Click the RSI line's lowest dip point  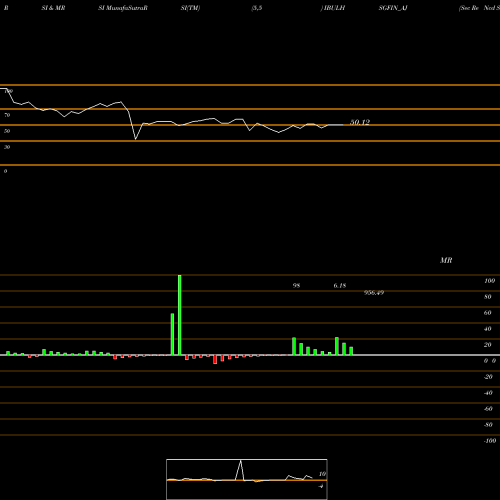point(135,139)
